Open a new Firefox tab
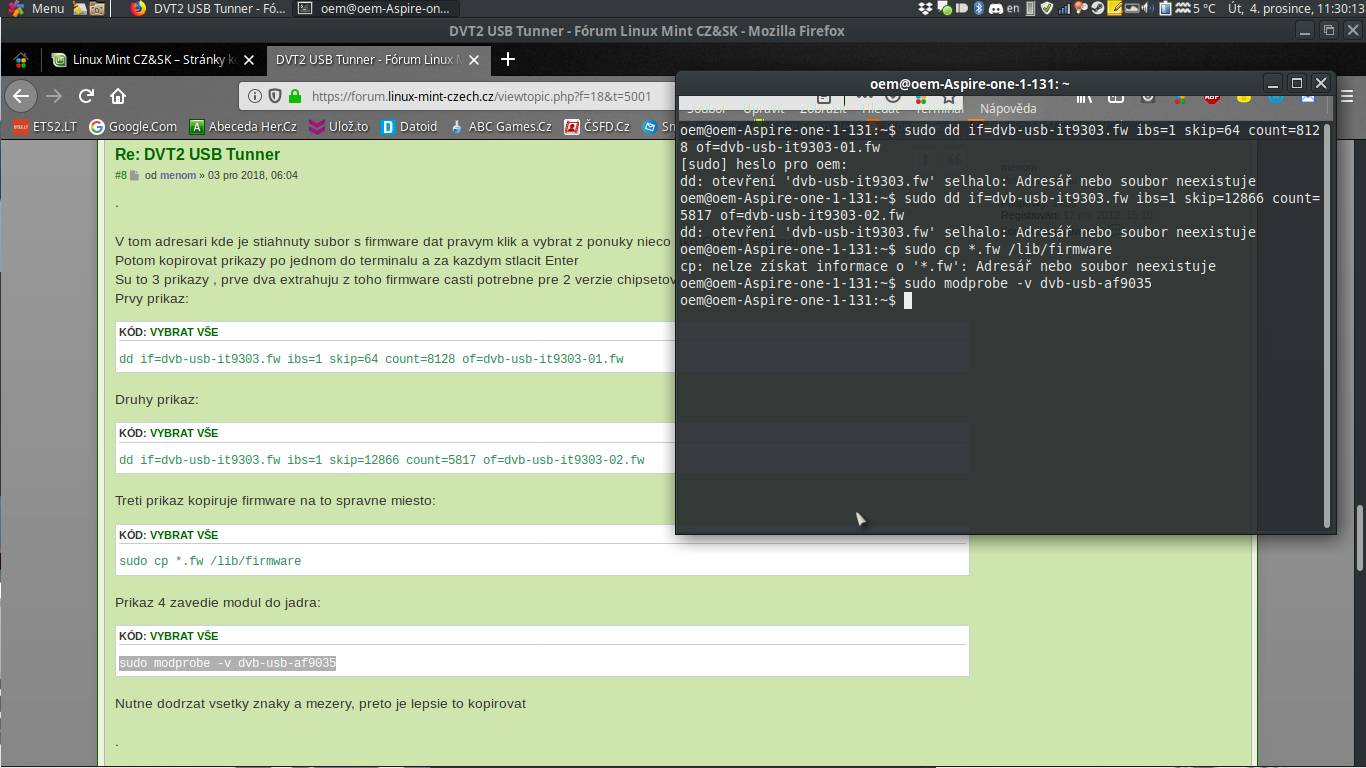Image resolution: width=1366 pixels, height=768 pixels. (x=508, y=59)
